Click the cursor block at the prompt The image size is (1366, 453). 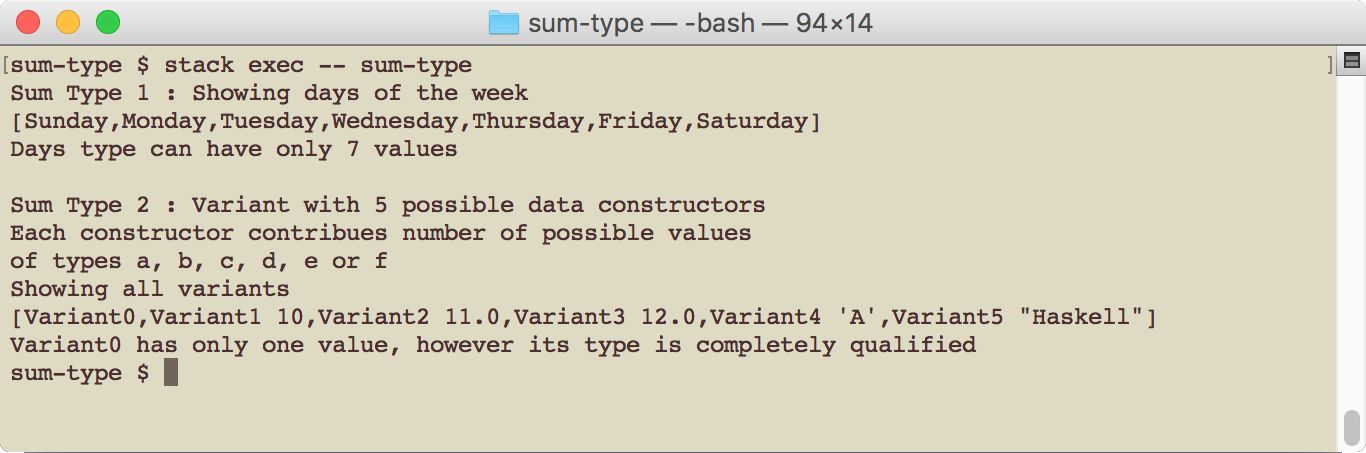(x=170, y=373)
